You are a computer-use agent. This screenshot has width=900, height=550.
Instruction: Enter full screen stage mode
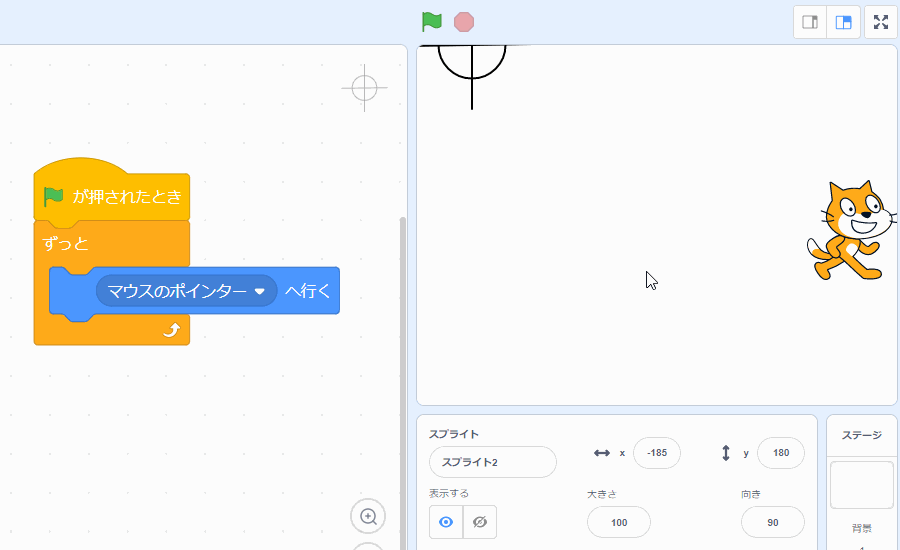pos(880,22)
